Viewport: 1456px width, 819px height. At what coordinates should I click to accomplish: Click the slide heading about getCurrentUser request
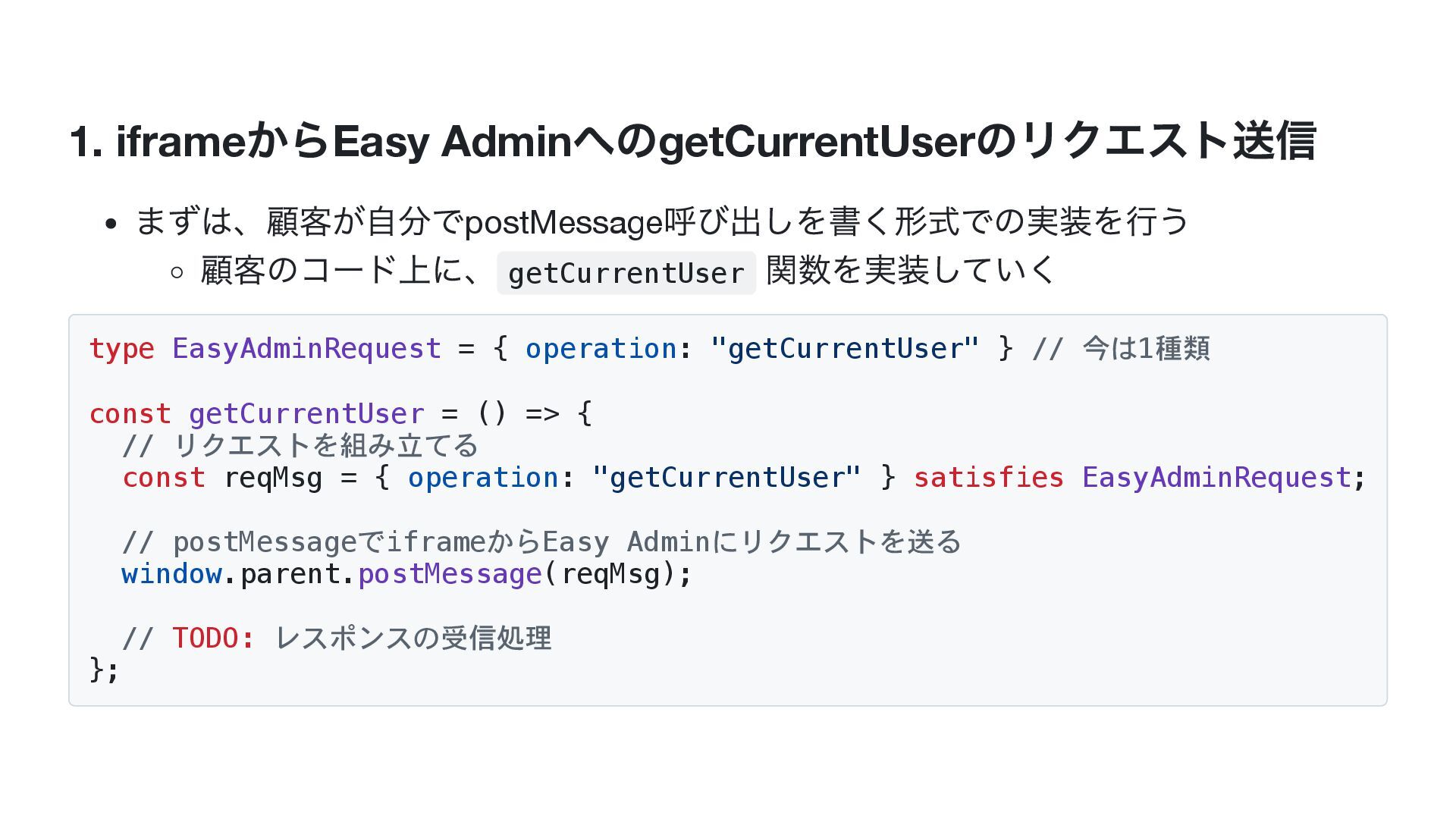(x=692, y=141)
